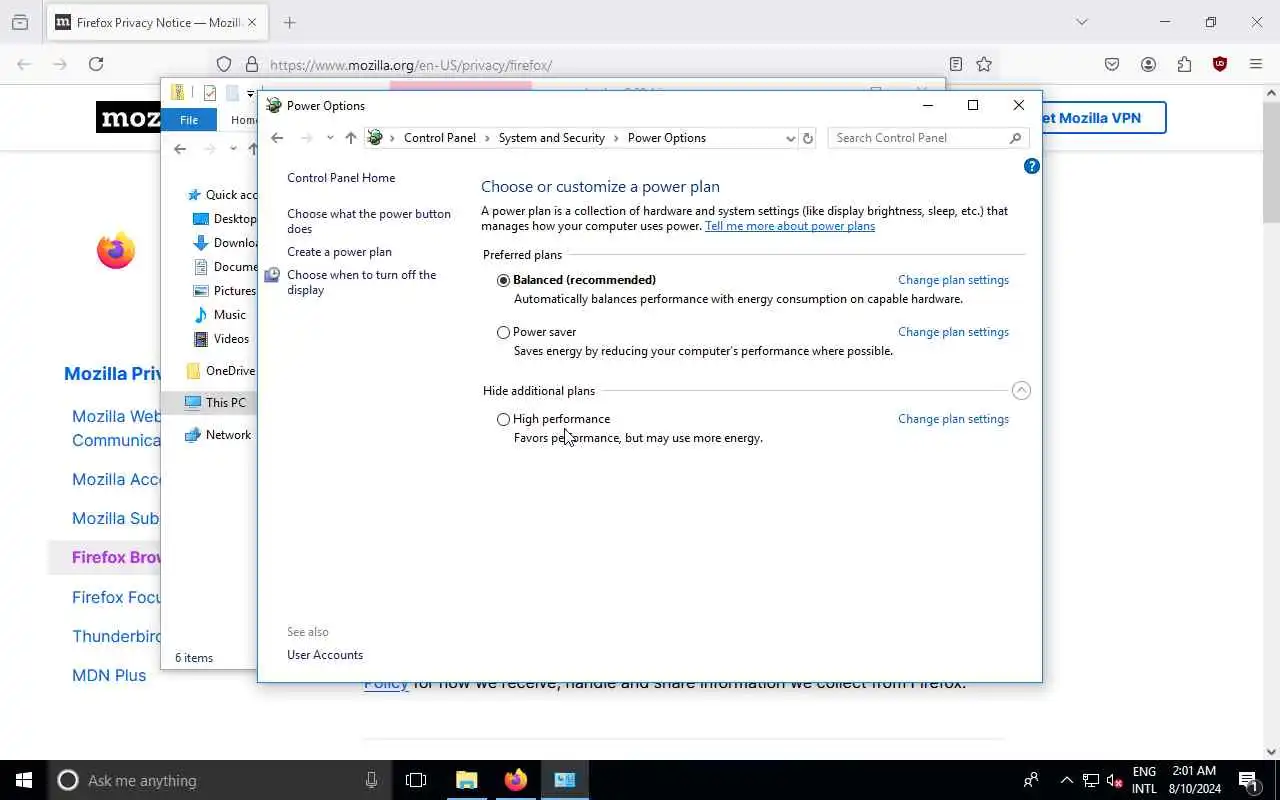Close the Firefox Privacy Notice tab
The image size is (1280, 800).
(x=251, y=22)
